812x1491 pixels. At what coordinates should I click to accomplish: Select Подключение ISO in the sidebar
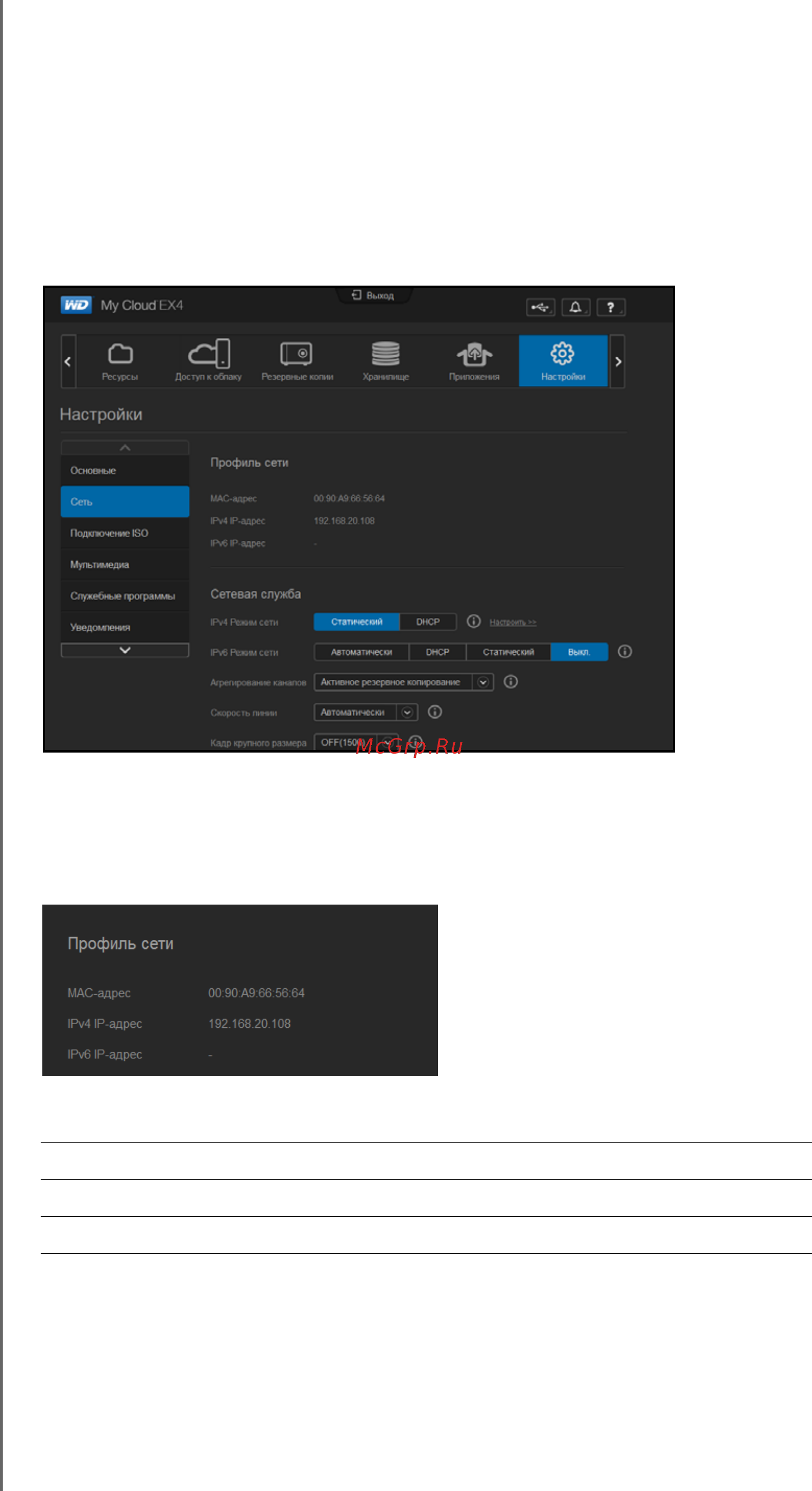click(x=125, y=533)
